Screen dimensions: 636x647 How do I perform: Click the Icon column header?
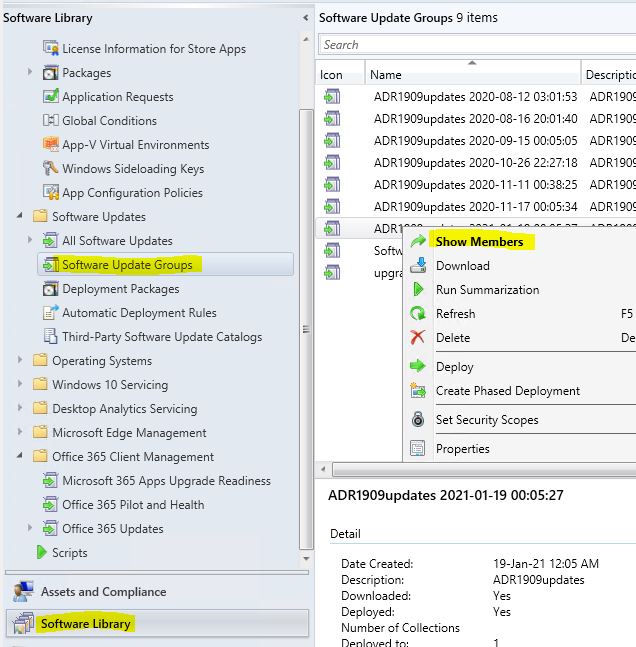(x=340, y=72)
